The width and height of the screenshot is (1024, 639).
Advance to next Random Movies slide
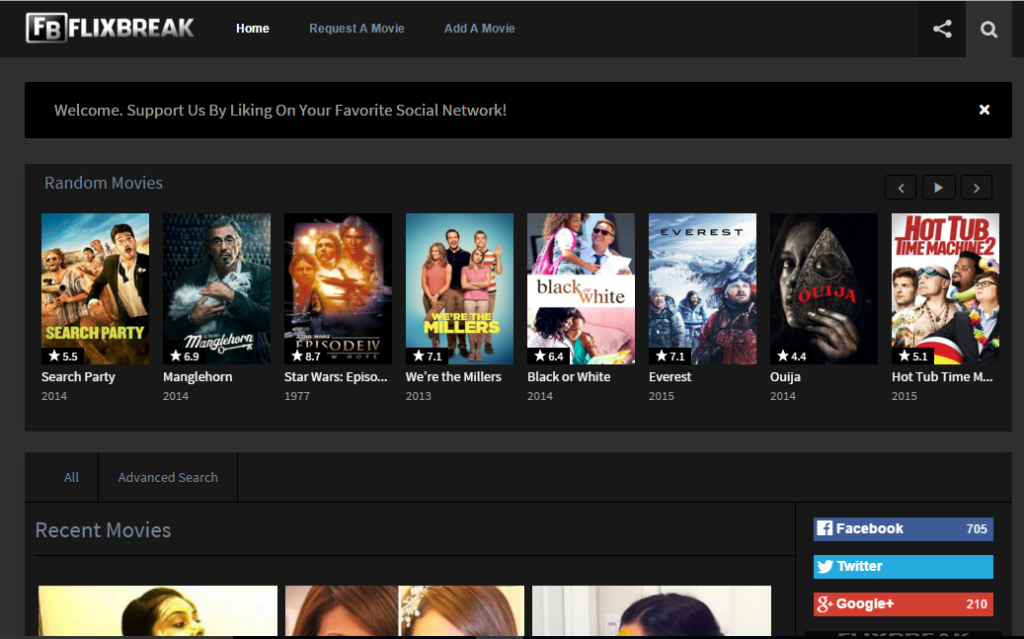click(976, 188)
